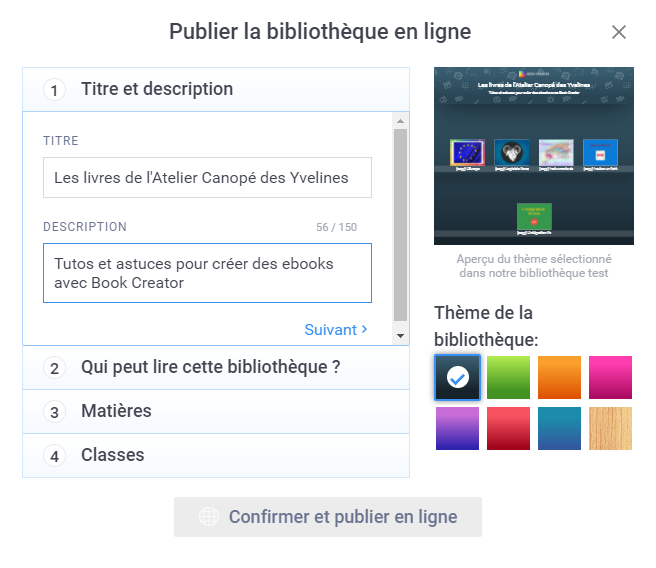656x568 pixels.
Task: Open the 'Titre et description' section header
Action: [216, 90]
